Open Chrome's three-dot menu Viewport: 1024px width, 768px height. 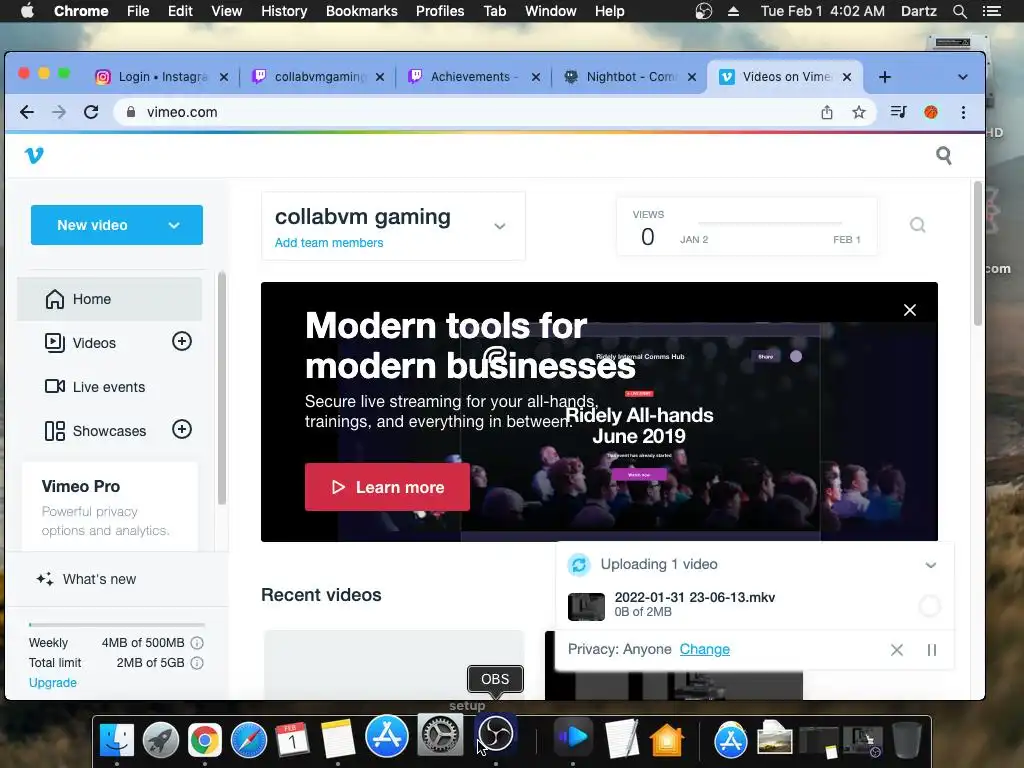tap(963, 112)
